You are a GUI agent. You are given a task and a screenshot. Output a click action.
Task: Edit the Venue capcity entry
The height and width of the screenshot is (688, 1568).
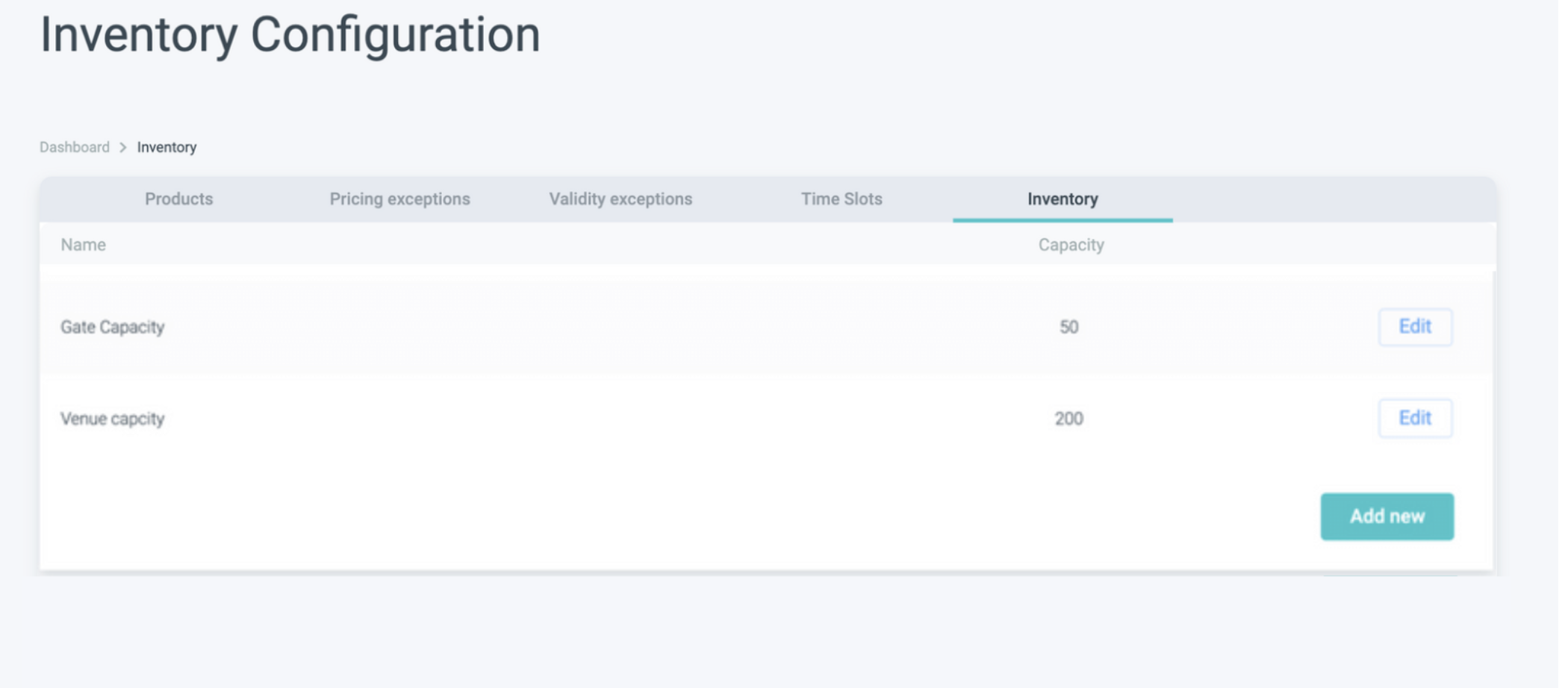click(x=1414, y=418)
